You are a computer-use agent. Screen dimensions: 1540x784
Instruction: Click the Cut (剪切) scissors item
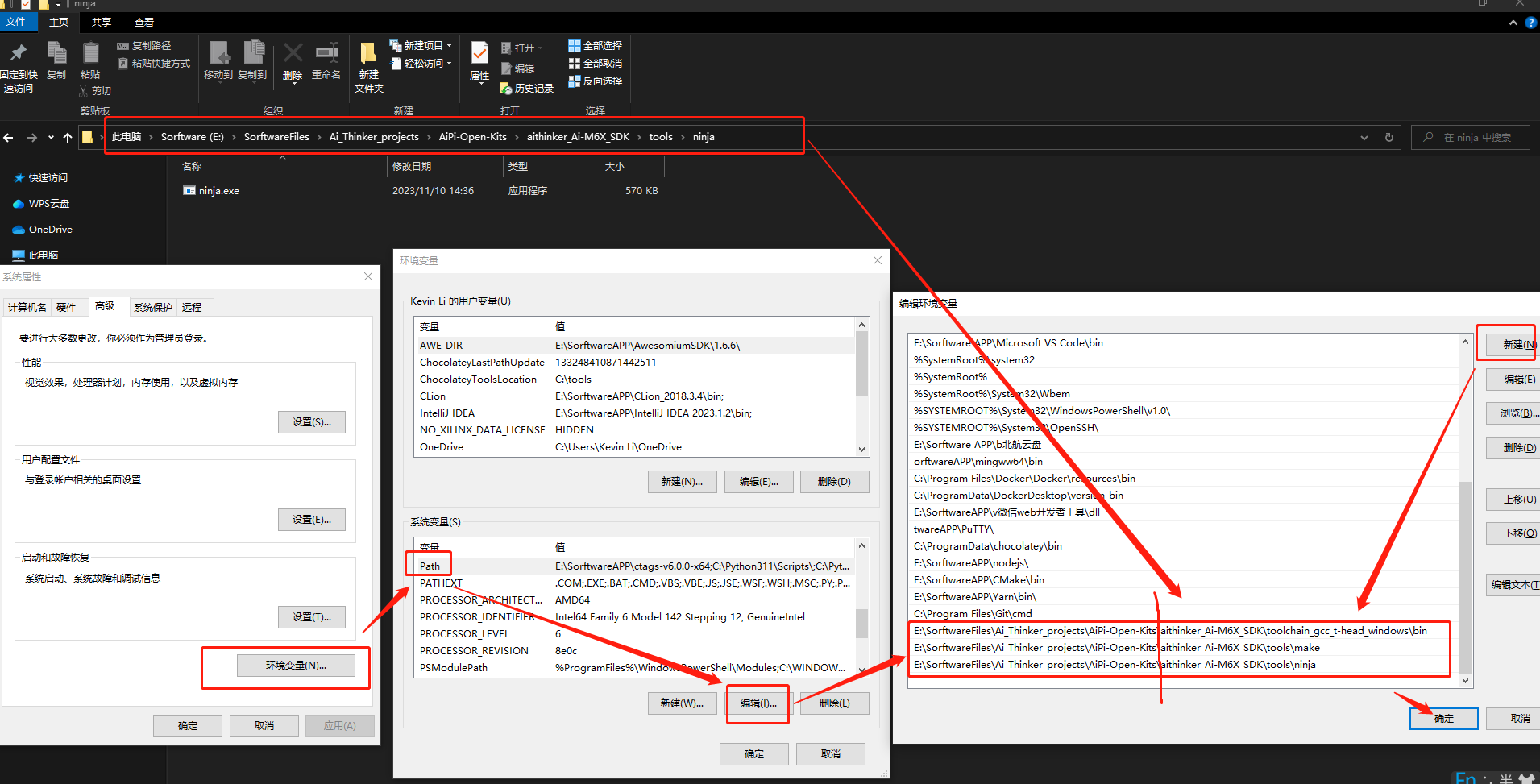[95, 91]
